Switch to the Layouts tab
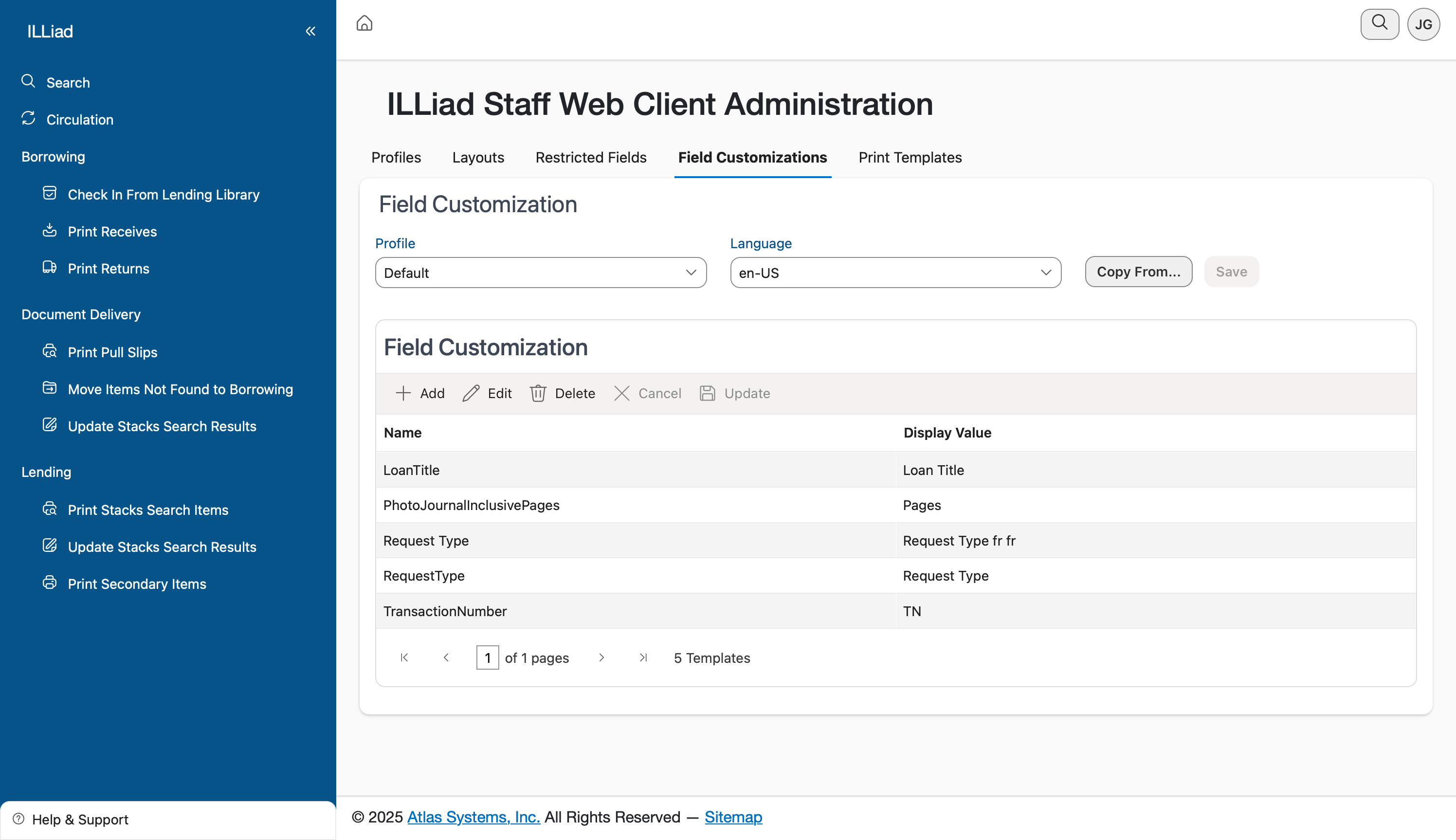The height and width of the screenshot is (840, 1456). (478, 158)
